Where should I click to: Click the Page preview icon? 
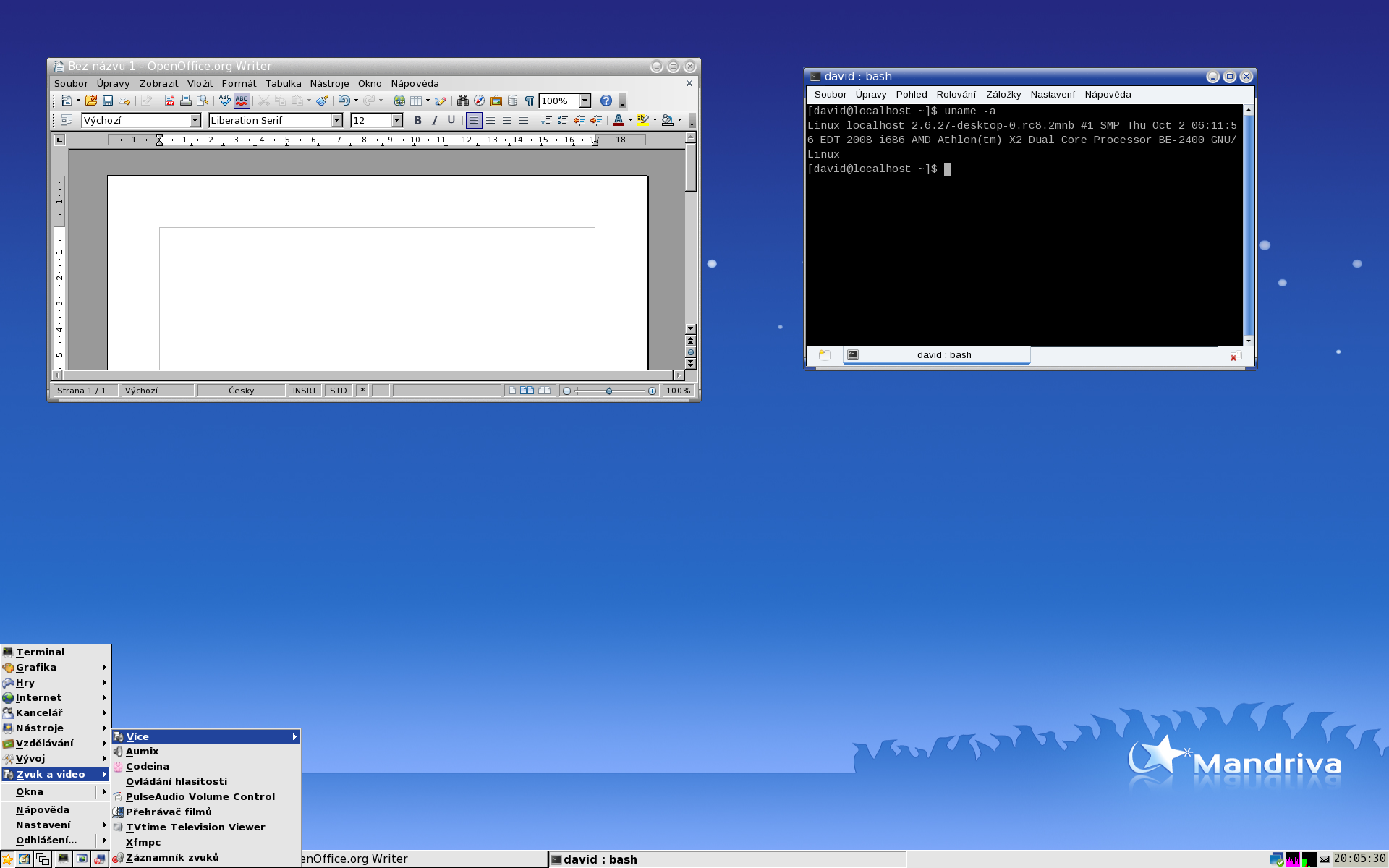pyautogui.click(x=203, y=101)
